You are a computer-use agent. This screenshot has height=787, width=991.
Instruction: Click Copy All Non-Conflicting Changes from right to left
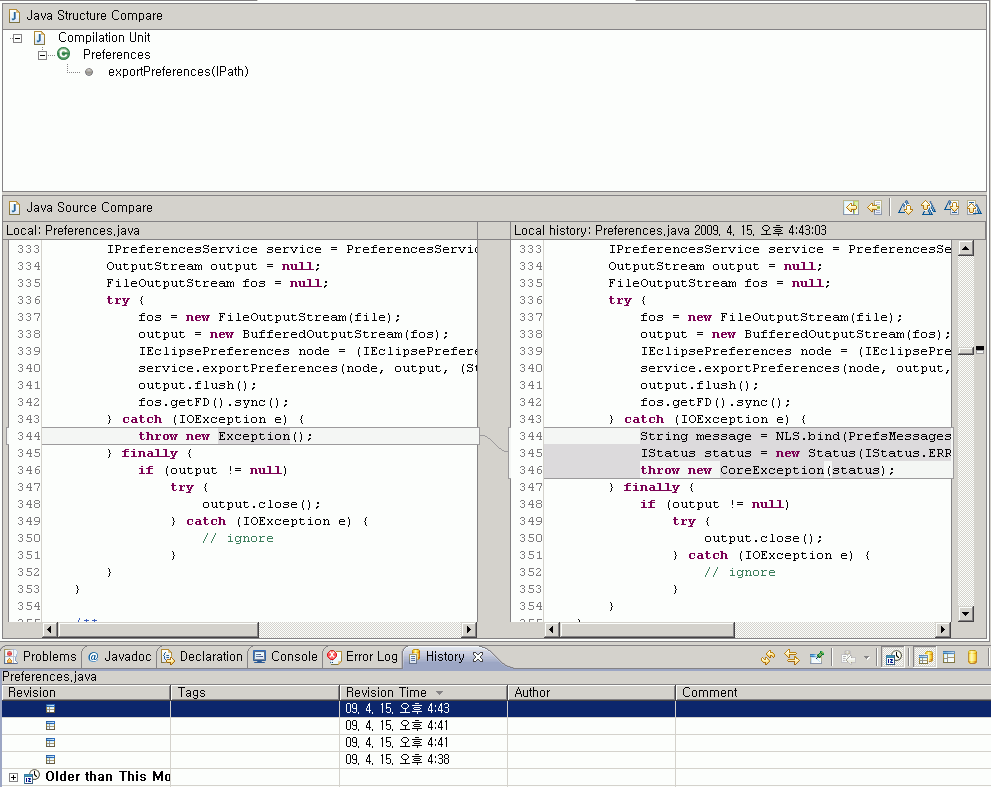click(851, 208)
